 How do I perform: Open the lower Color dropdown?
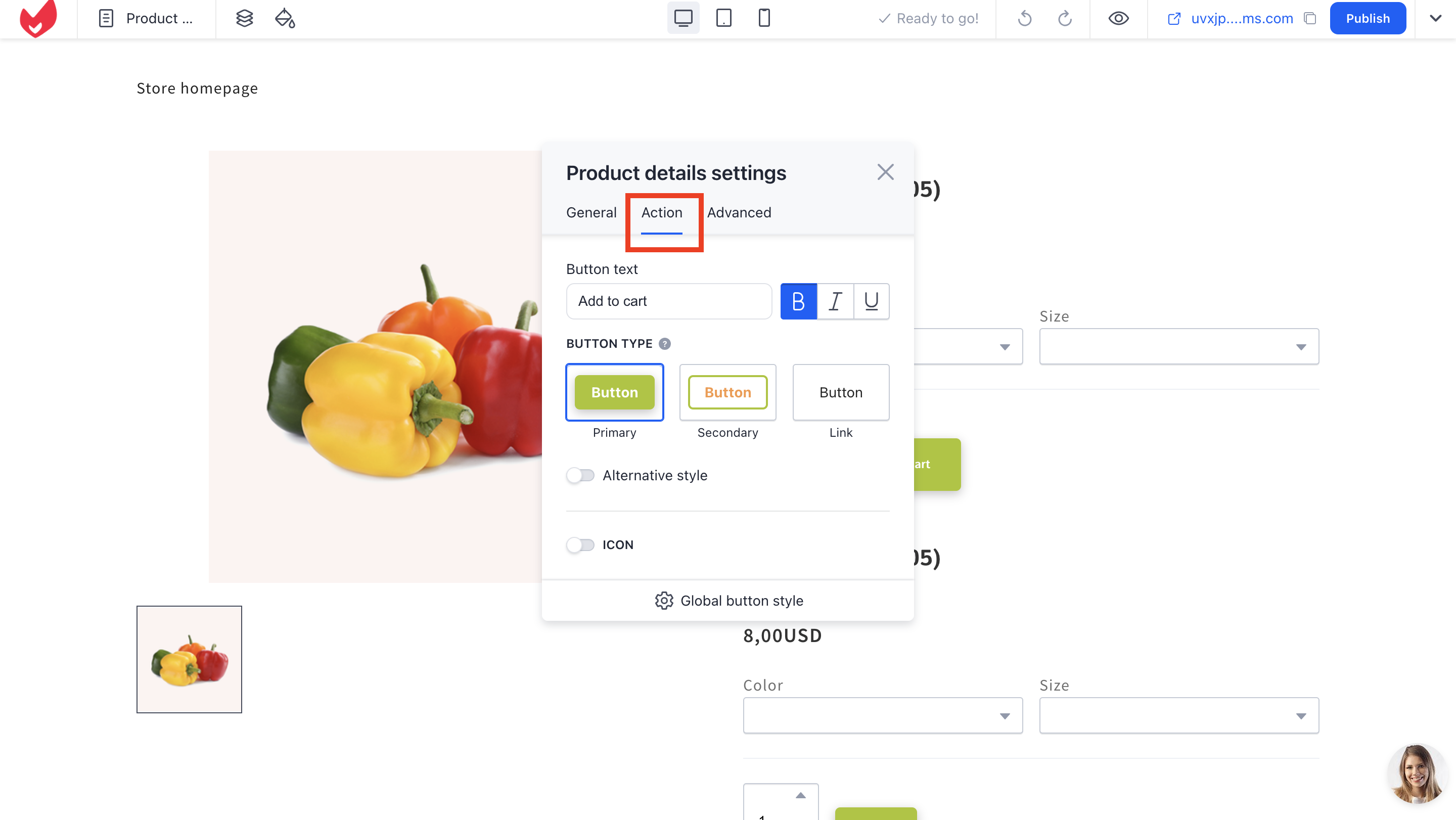pyautogui.click(x=882, y=715)
